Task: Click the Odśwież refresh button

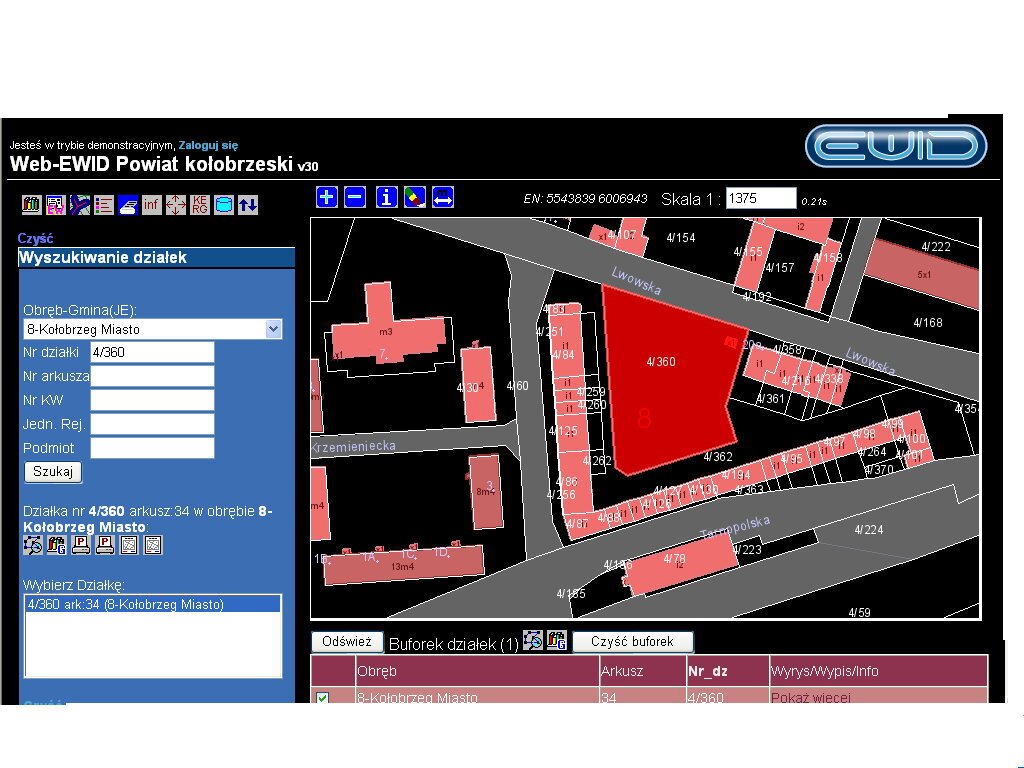Action: 347,641
